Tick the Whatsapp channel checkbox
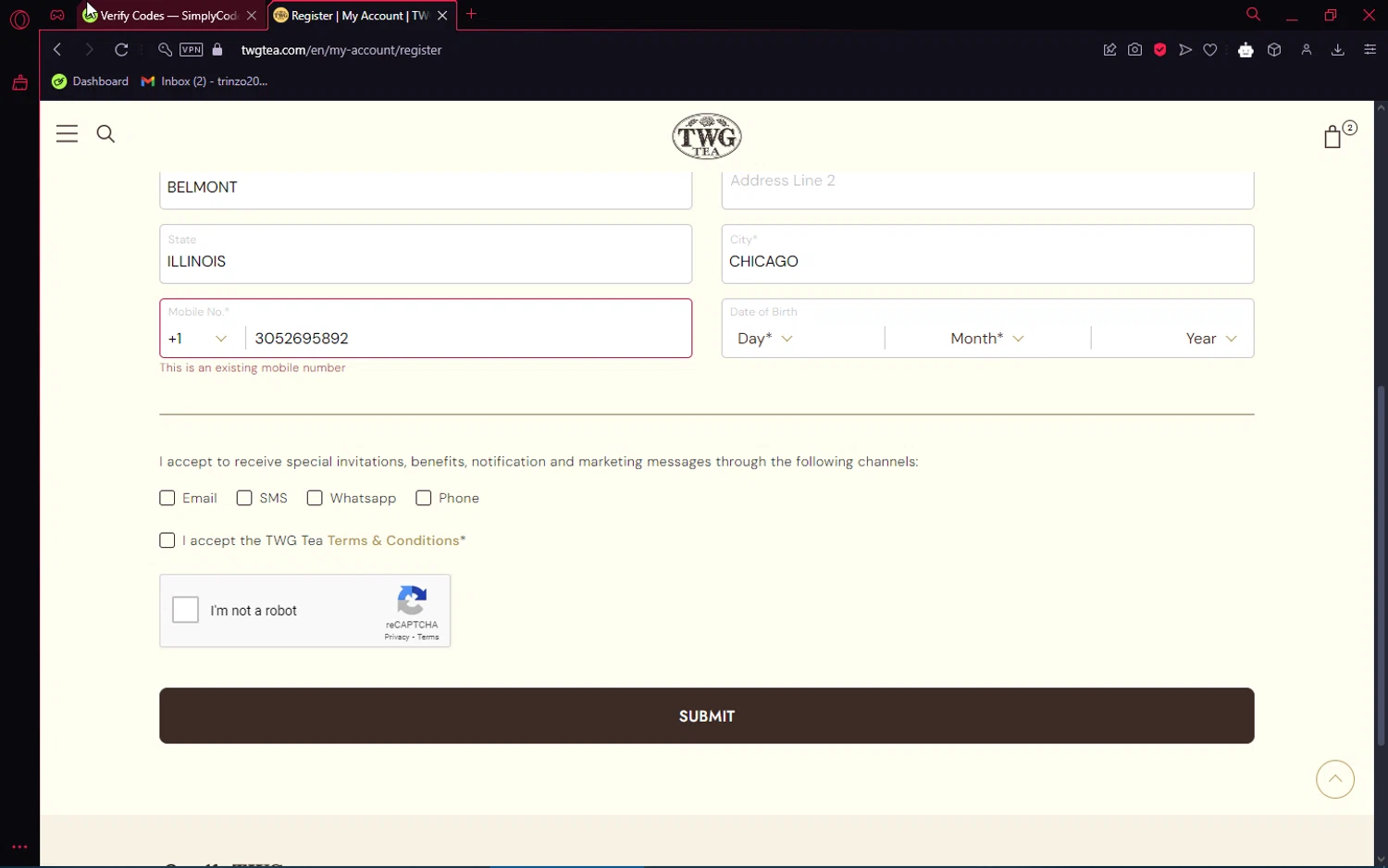This screenshot has height=868, width=1388. point(315,498)
